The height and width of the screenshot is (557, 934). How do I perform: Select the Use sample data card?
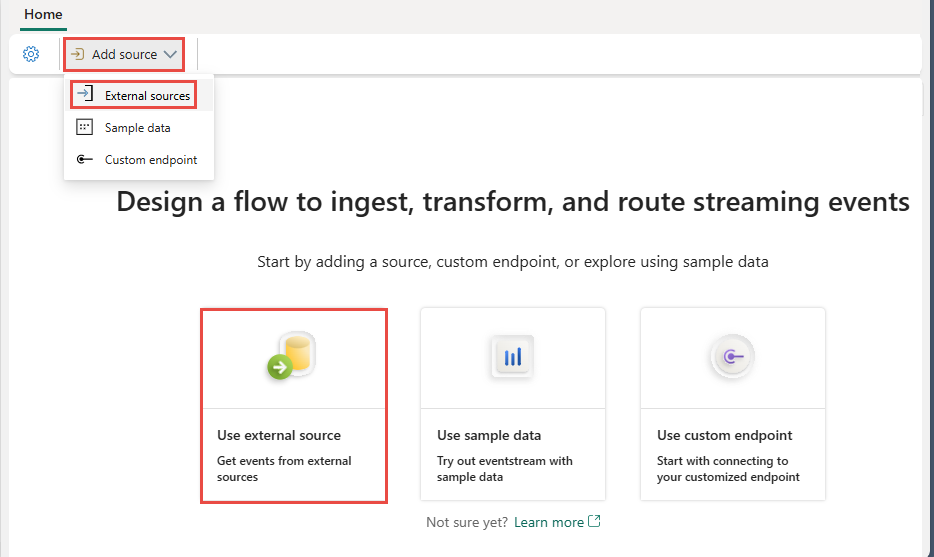[513, 404]
